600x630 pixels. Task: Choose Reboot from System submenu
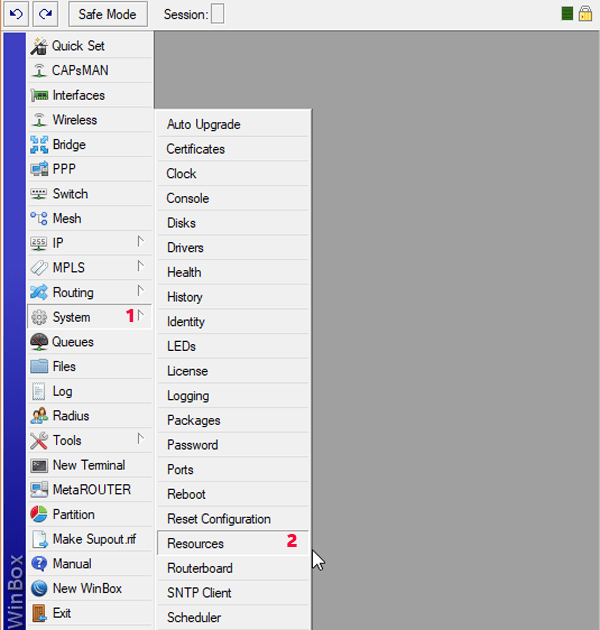click(233, 495)
